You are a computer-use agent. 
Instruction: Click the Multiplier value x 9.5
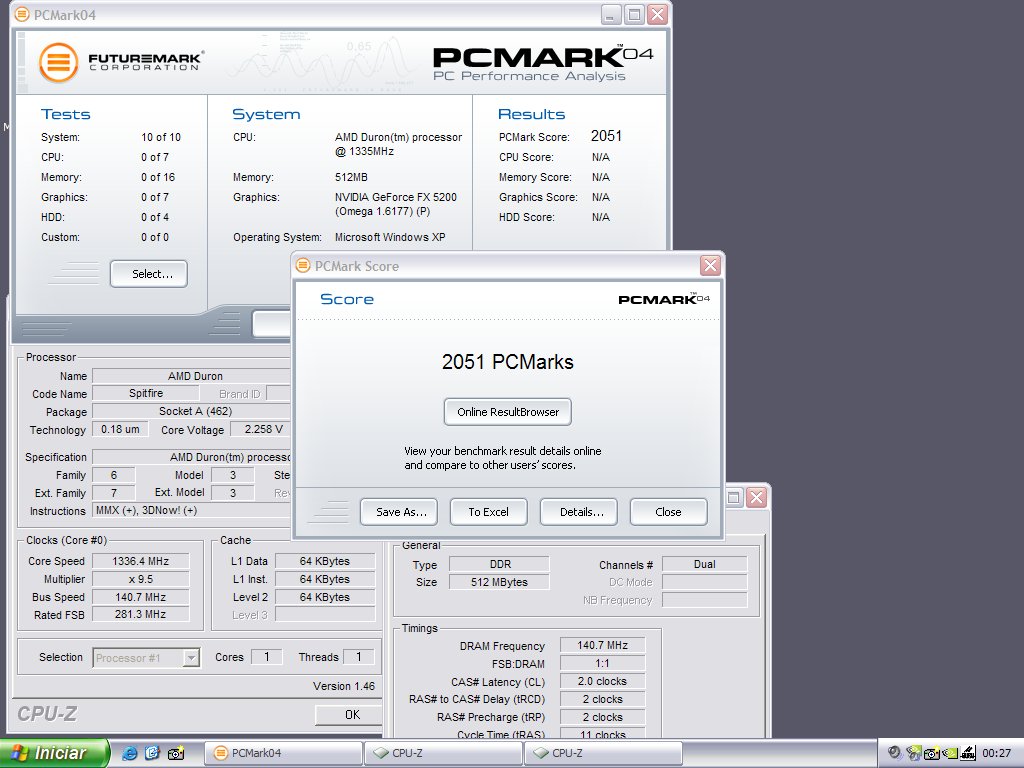(x=140, y=579)
